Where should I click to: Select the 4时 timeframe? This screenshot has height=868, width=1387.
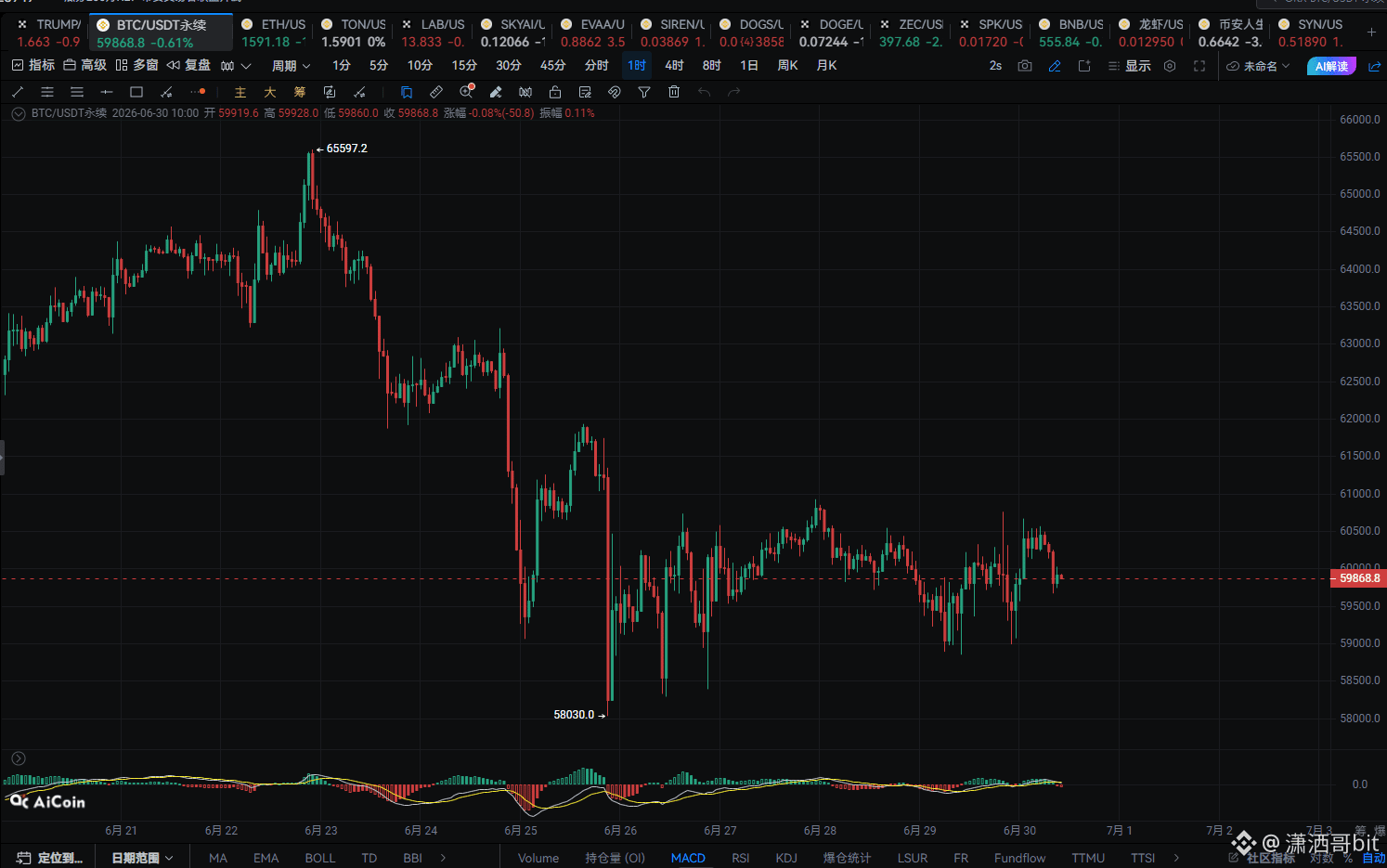click(674, 66)
